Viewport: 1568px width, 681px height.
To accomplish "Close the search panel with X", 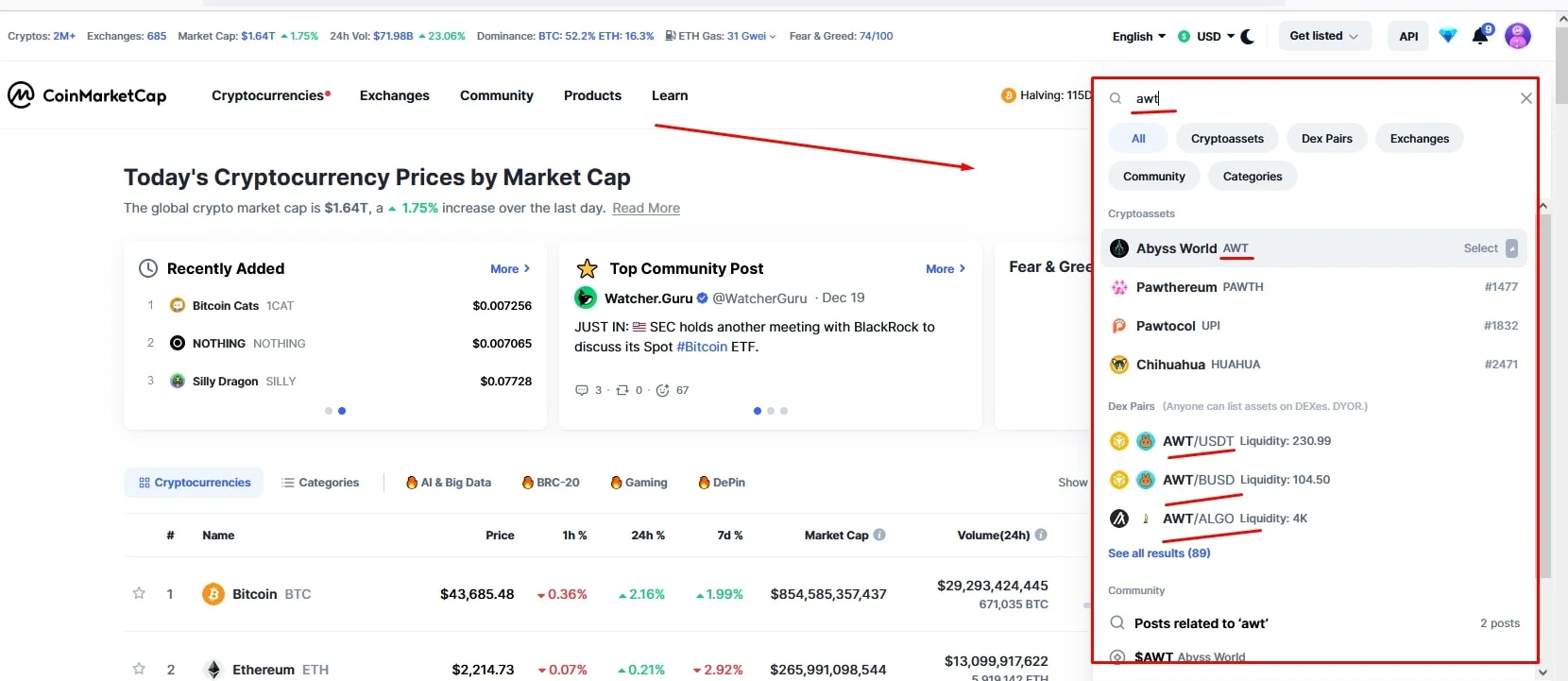I will (1525, 98).
